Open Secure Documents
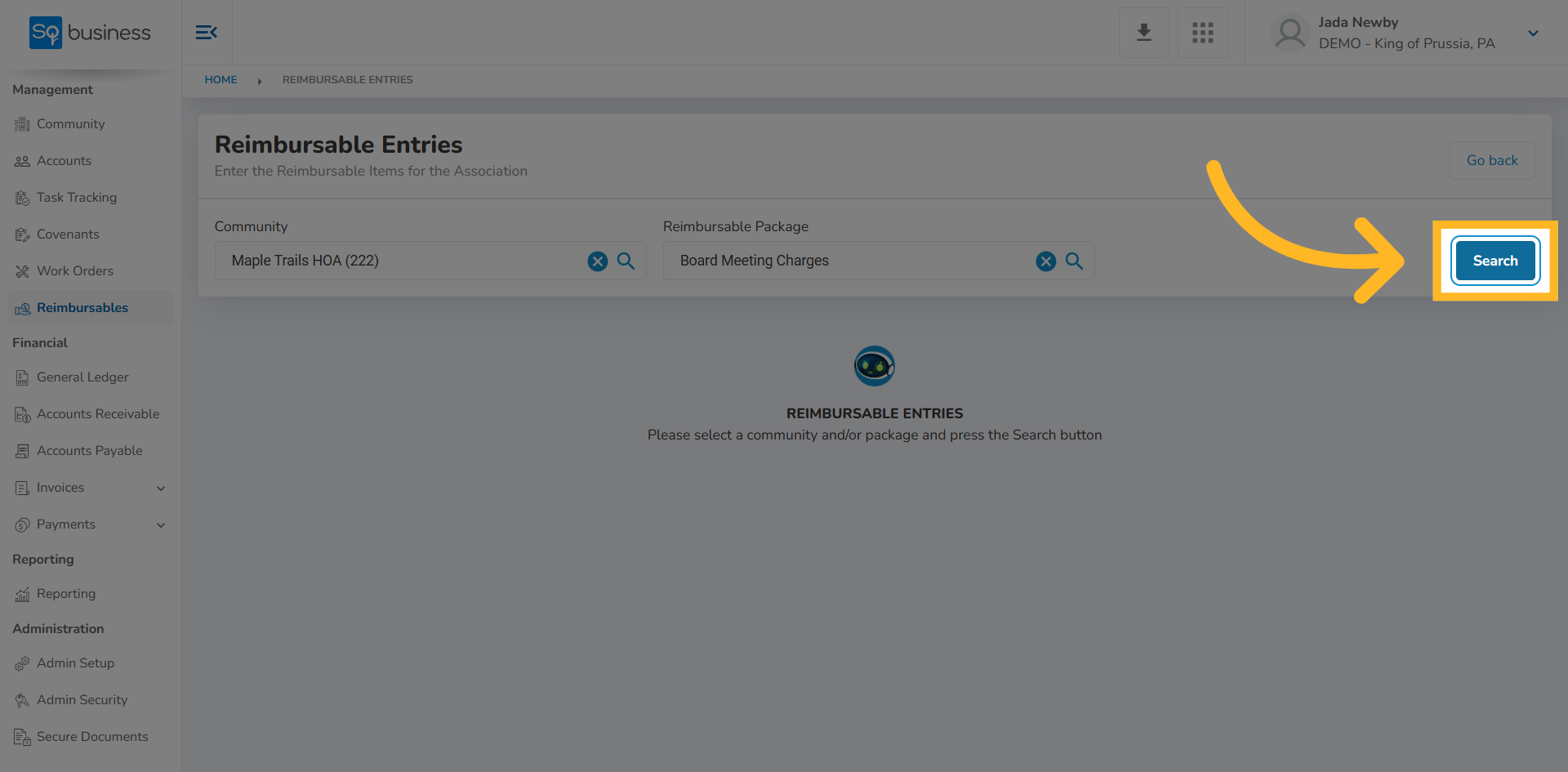This screenshot has height=772, width=1568. pos(92,737)
